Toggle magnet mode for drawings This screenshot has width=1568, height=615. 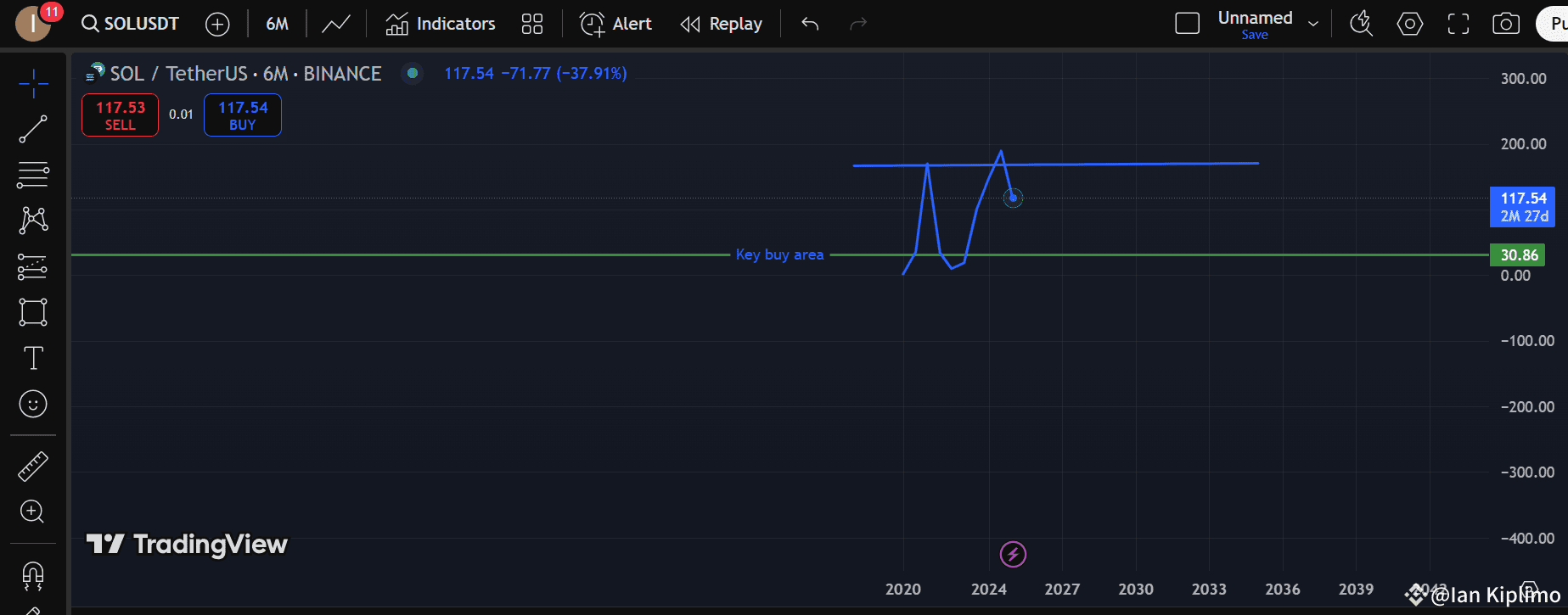[33, 576]
